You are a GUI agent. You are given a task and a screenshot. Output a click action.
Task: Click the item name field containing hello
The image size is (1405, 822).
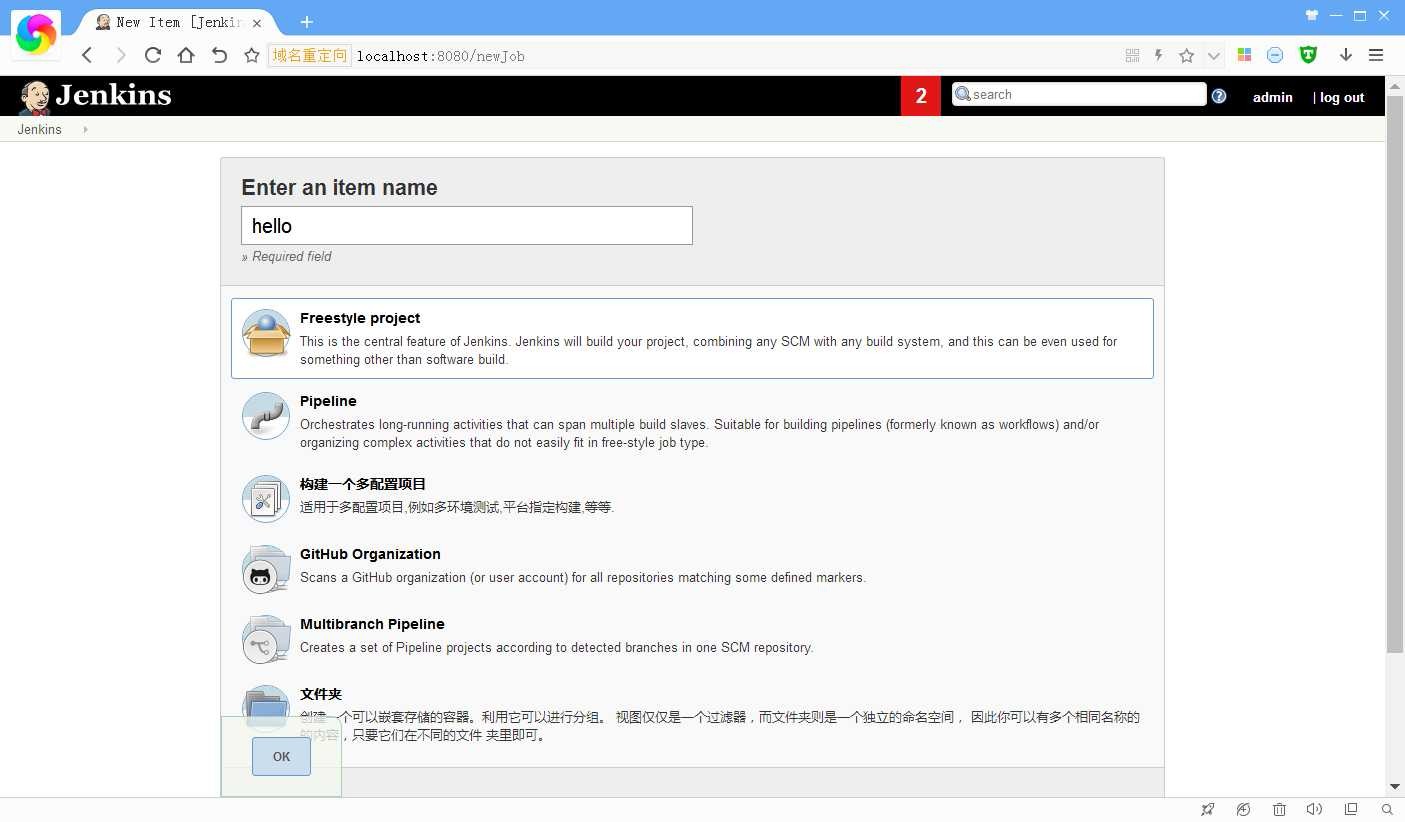tap(467, 226)
